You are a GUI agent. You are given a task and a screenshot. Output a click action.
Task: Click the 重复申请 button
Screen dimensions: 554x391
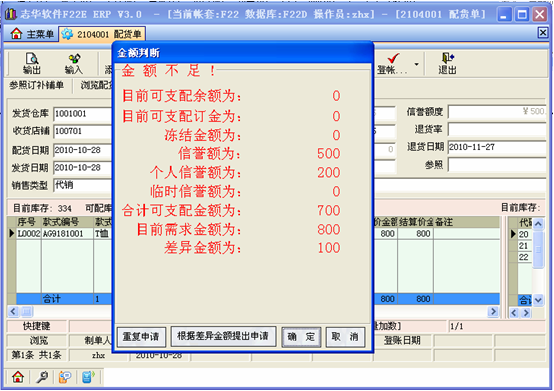[x=141, y=337]
